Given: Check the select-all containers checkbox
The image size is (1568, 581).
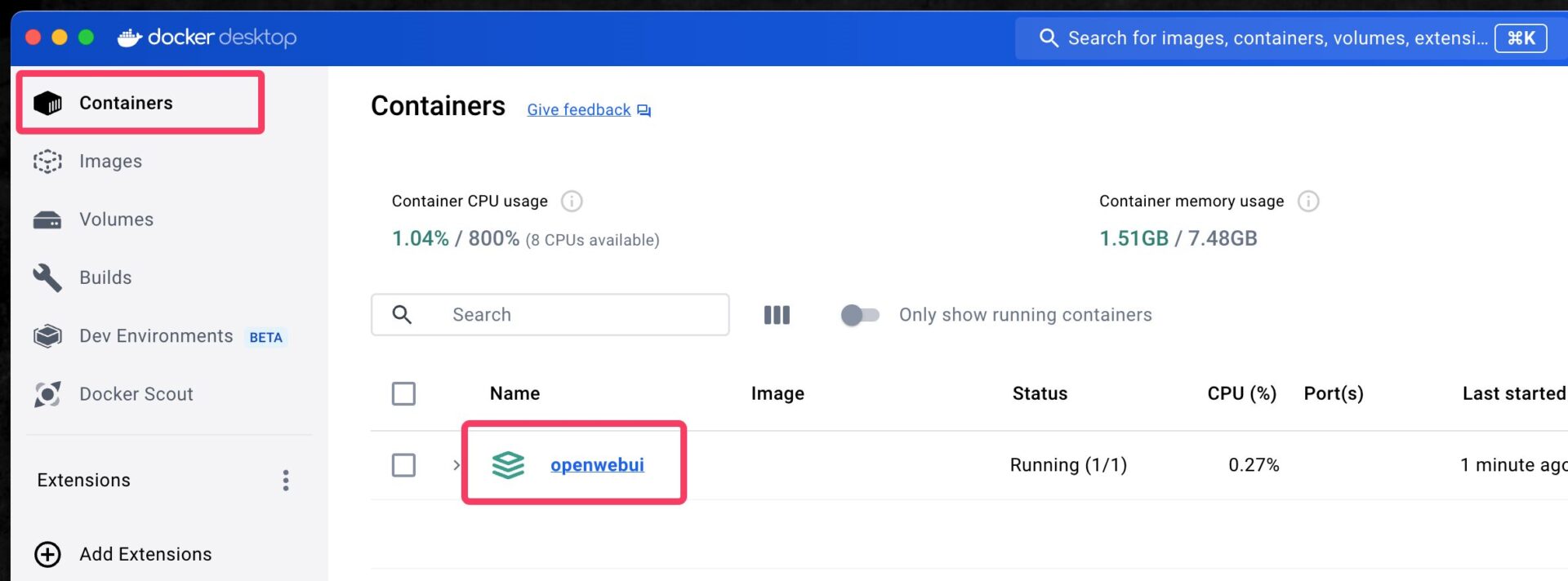Looking at the screenshot, I should (403, 394).
